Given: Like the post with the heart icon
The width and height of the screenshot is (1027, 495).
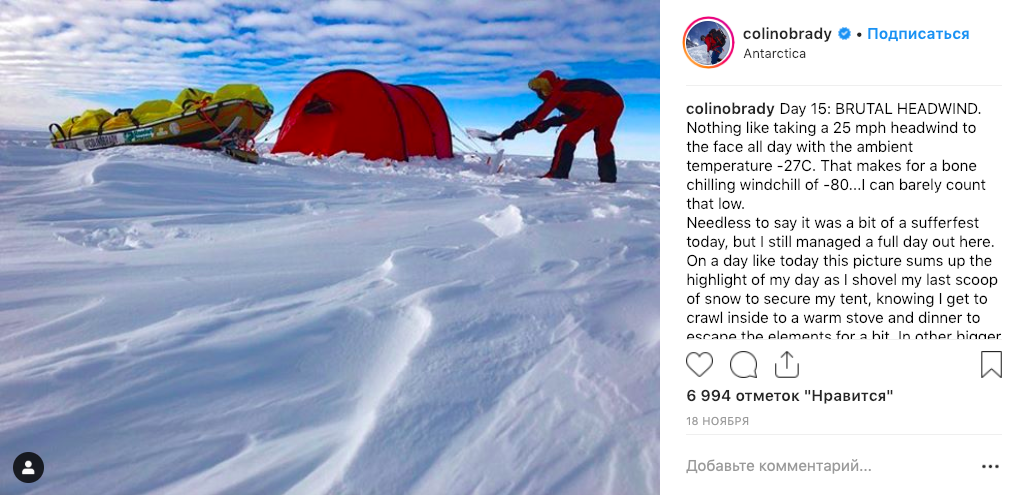Looking at the screenshot, I should (700, 364).
